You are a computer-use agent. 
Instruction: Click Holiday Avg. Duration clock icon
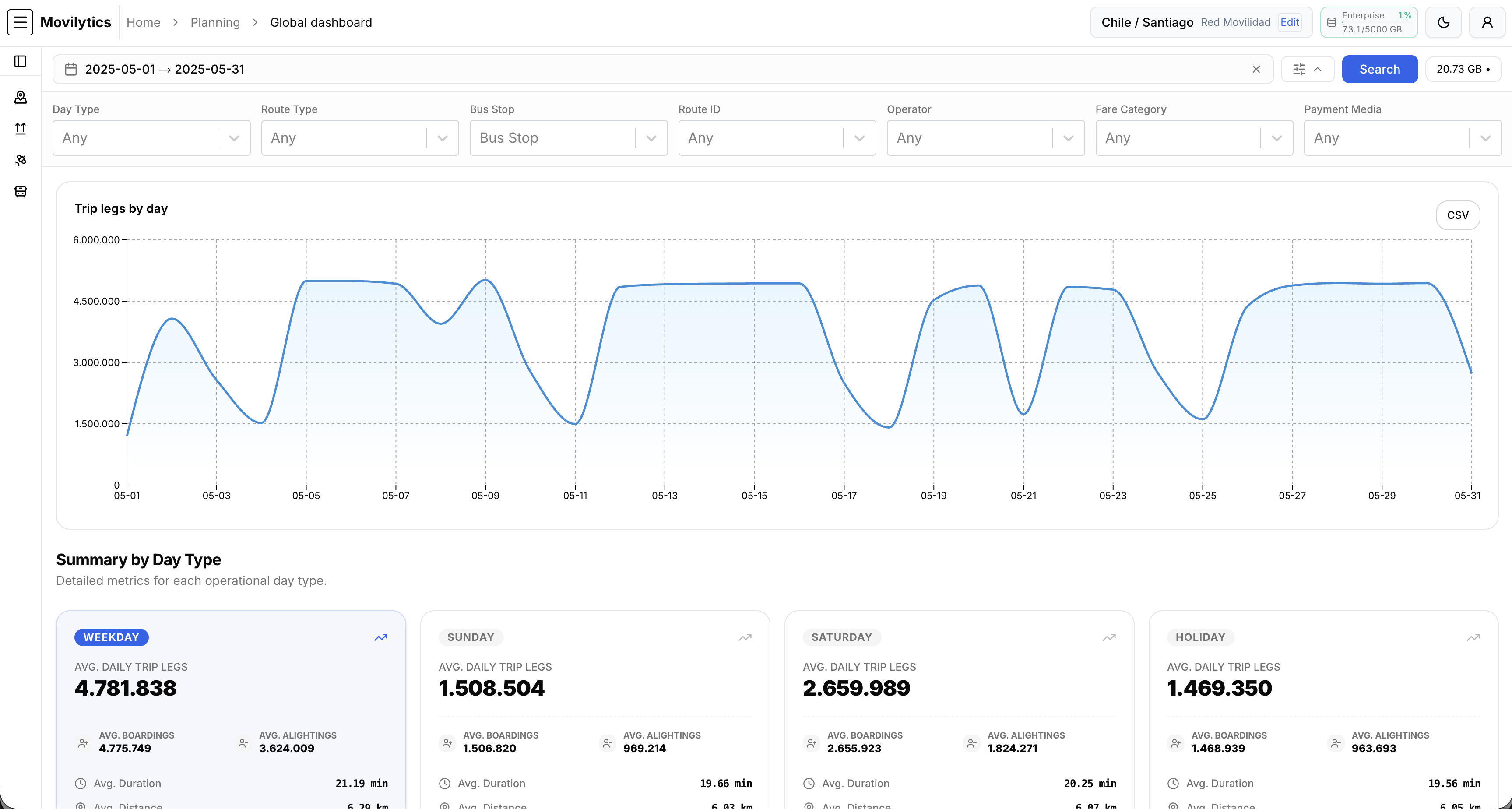(x=1173, y=784)
